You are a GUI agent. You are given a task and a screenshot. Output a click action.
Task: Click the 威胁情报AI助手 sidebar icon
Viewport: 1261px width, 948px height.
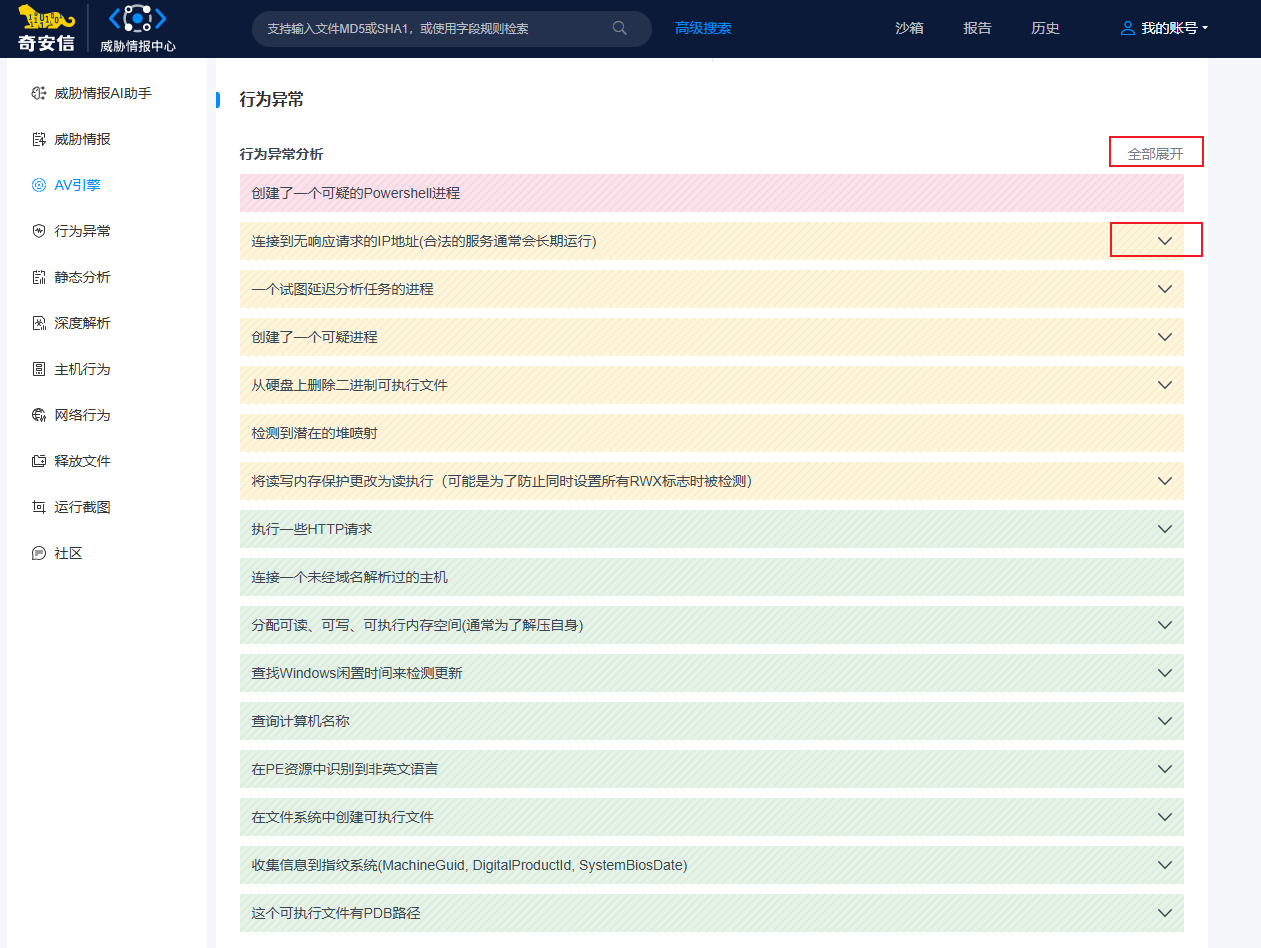click(39, 93)
